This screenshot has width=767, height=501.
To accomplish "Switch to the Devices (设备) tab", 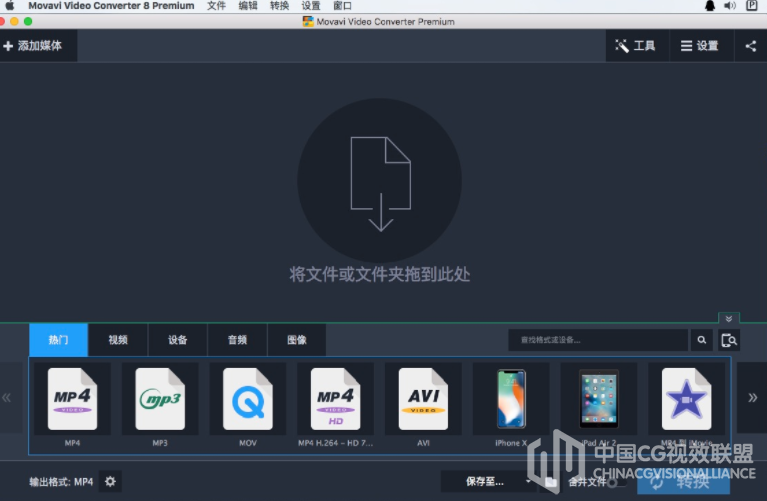I will click(178, 340).
